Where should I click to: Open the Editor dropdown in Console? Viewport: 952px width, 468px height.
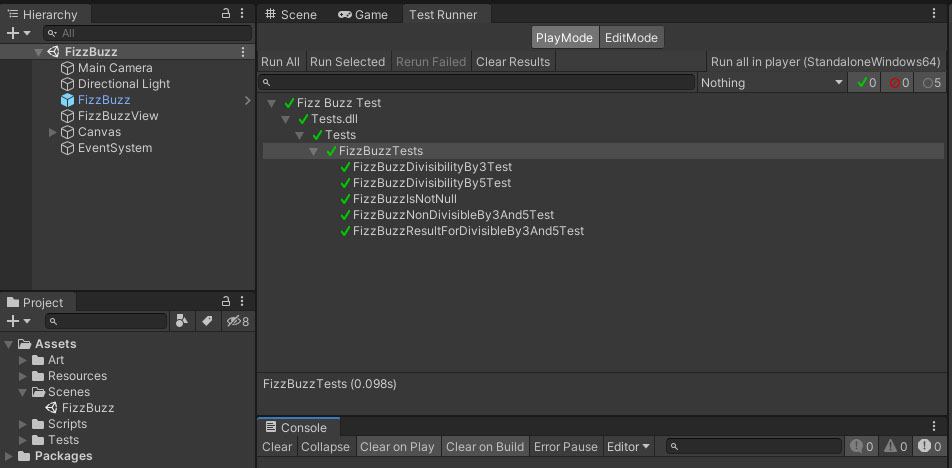pyautogui.click(x=628, y=447)
